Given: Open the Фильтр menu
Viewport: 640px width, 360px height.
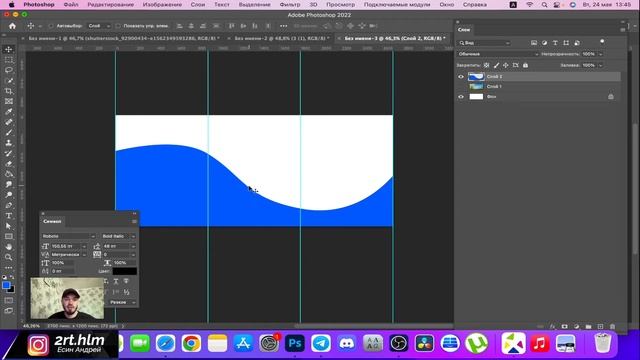Looking at the screenshot, I should coord(289,4).
